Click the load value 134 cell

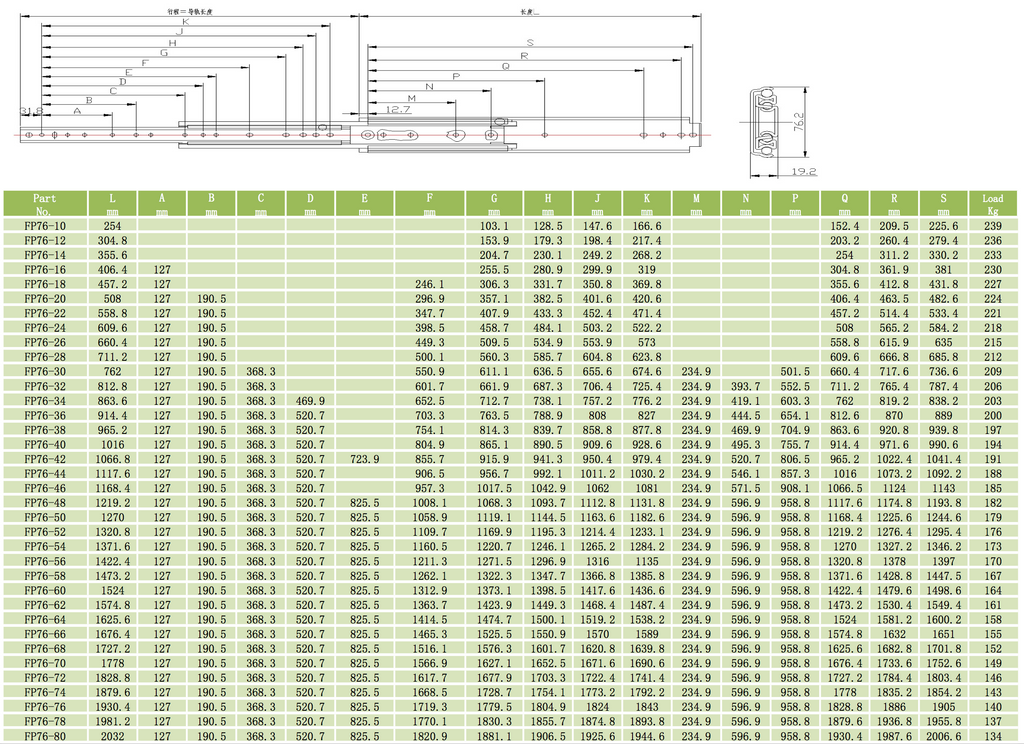click(x=992, y=735)
